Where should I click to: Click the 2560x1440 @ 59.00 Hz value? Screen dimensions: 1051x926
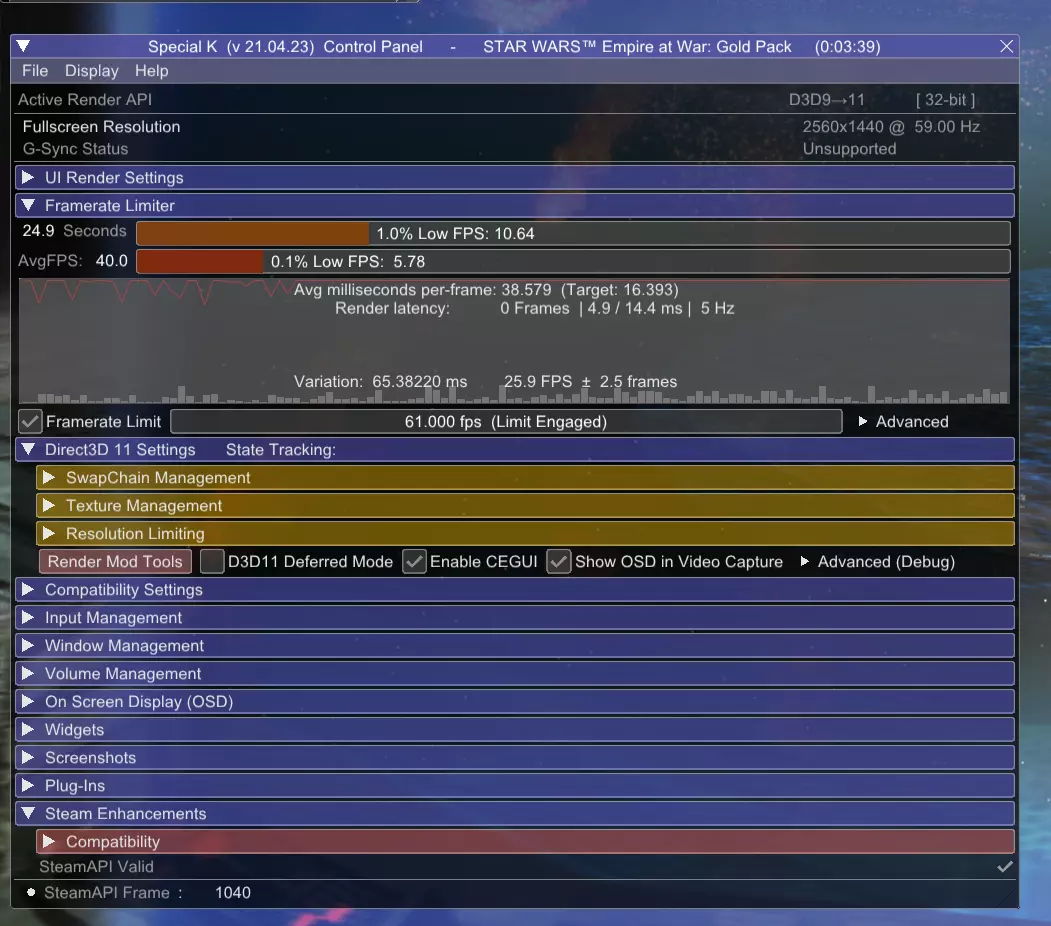pyautogui.click(x=891, y=127)
